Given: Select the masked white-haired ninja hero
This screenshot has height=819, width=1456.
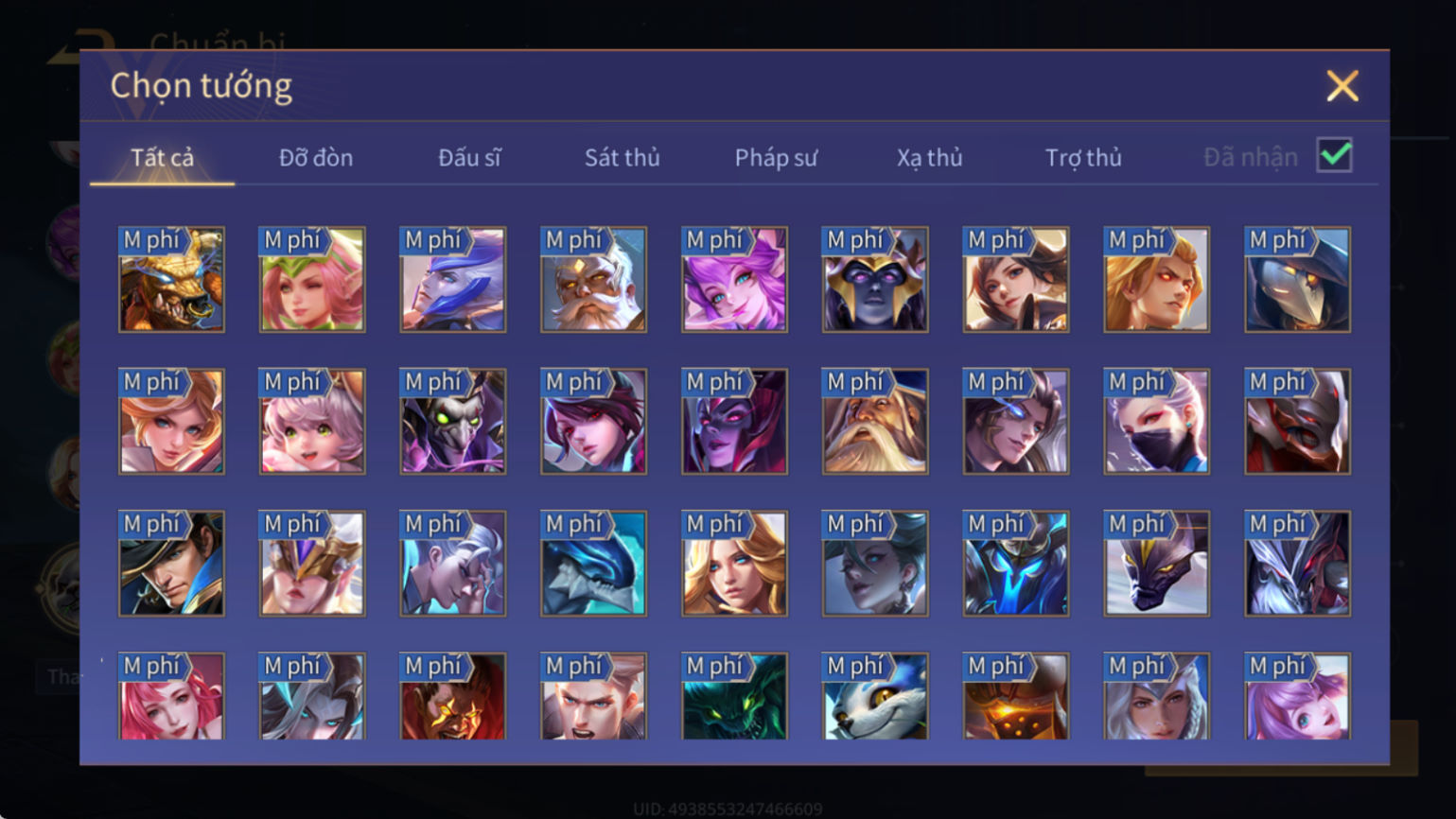Looking at the screenshot, I should (x=1156, y=421).
